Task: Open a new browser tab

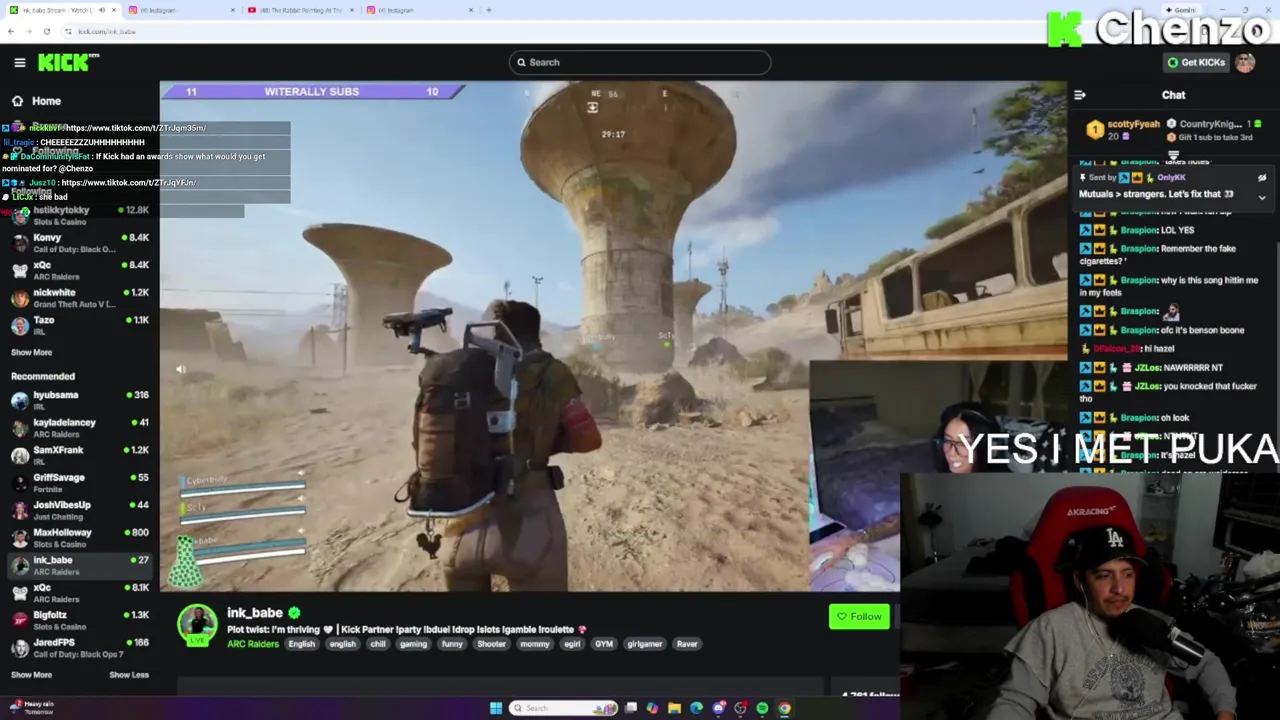Action: click(488, 10)
